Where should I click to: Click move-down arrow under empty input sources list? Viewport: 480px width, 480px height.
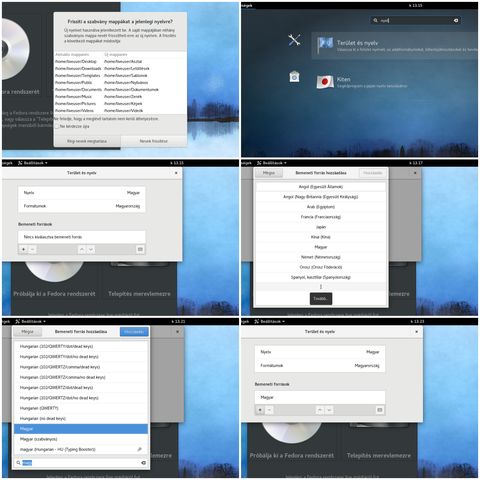point(91,249)
